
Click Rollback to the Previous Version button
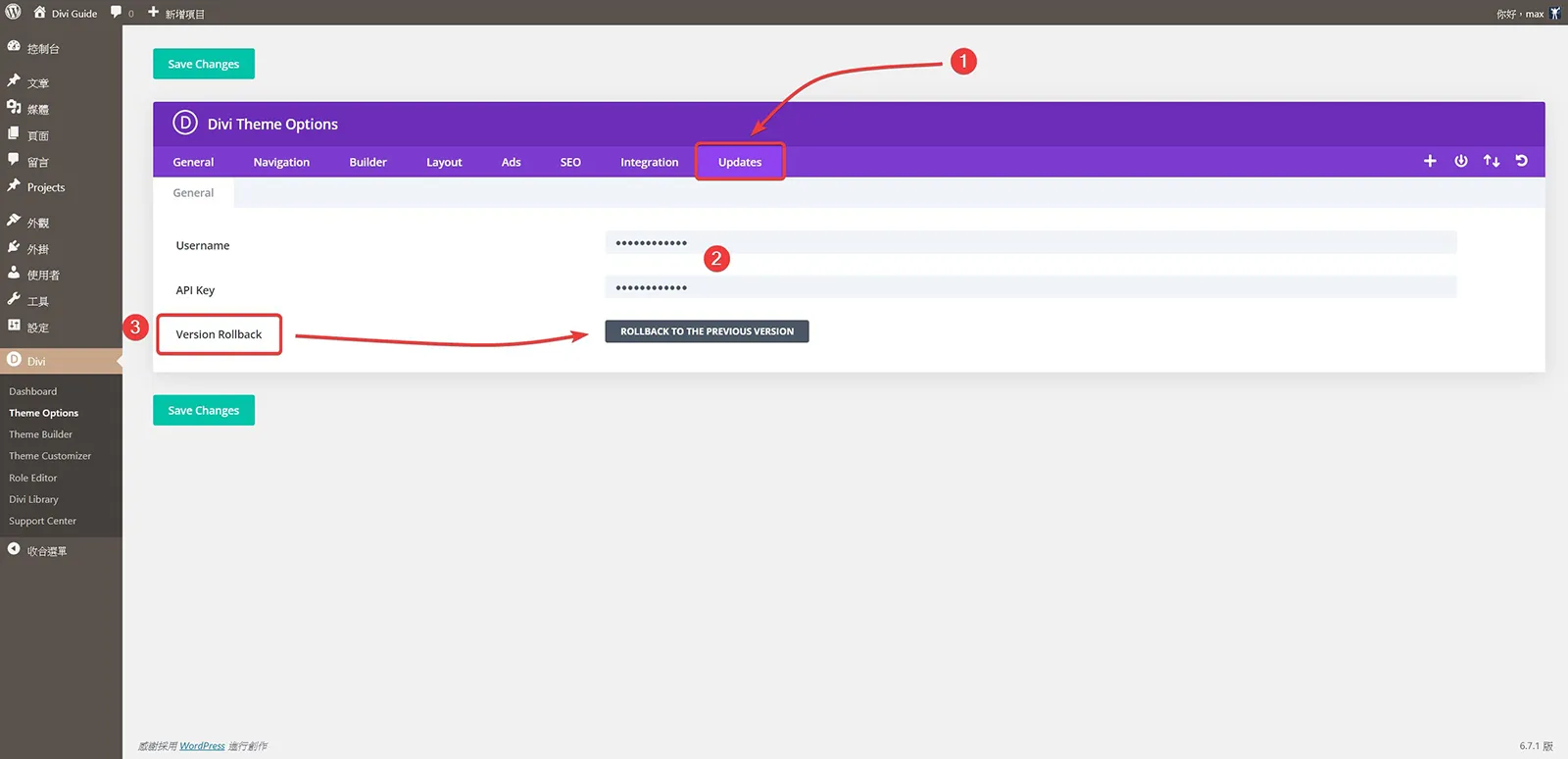[707, 331]
